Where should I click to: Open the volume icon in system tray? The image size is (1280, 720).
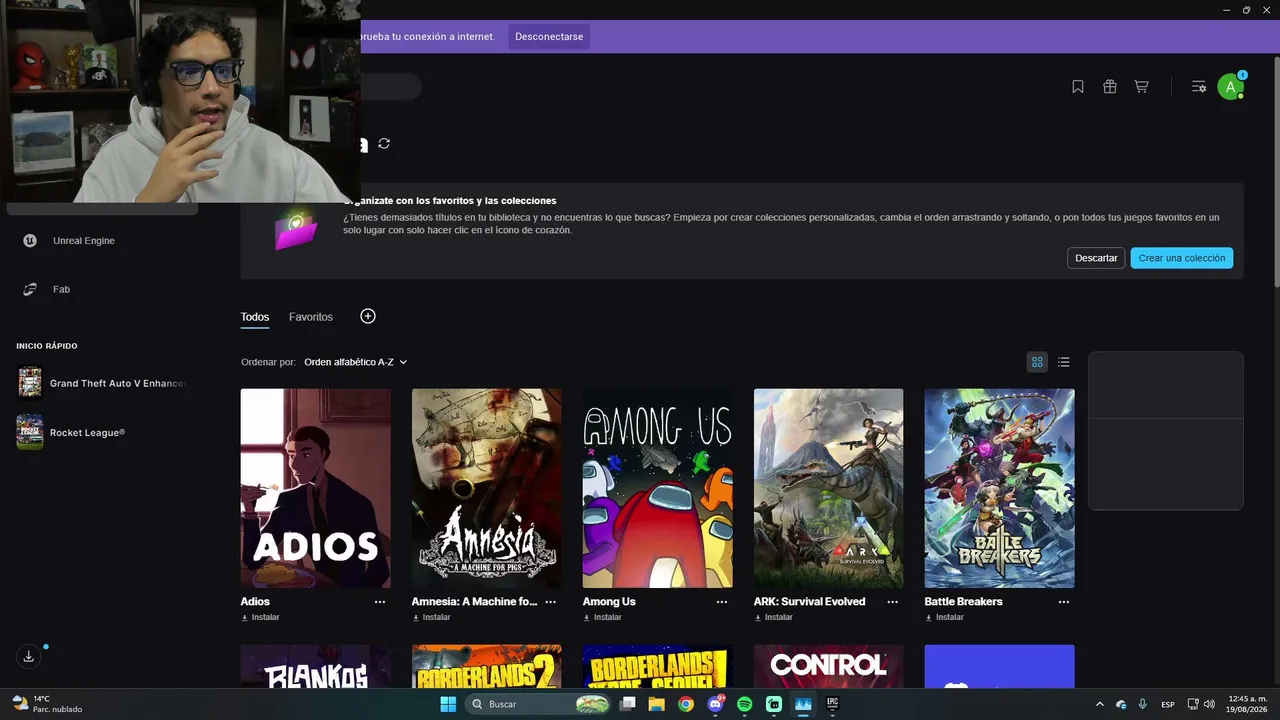pyautogui.click(x=1210, y=704)
